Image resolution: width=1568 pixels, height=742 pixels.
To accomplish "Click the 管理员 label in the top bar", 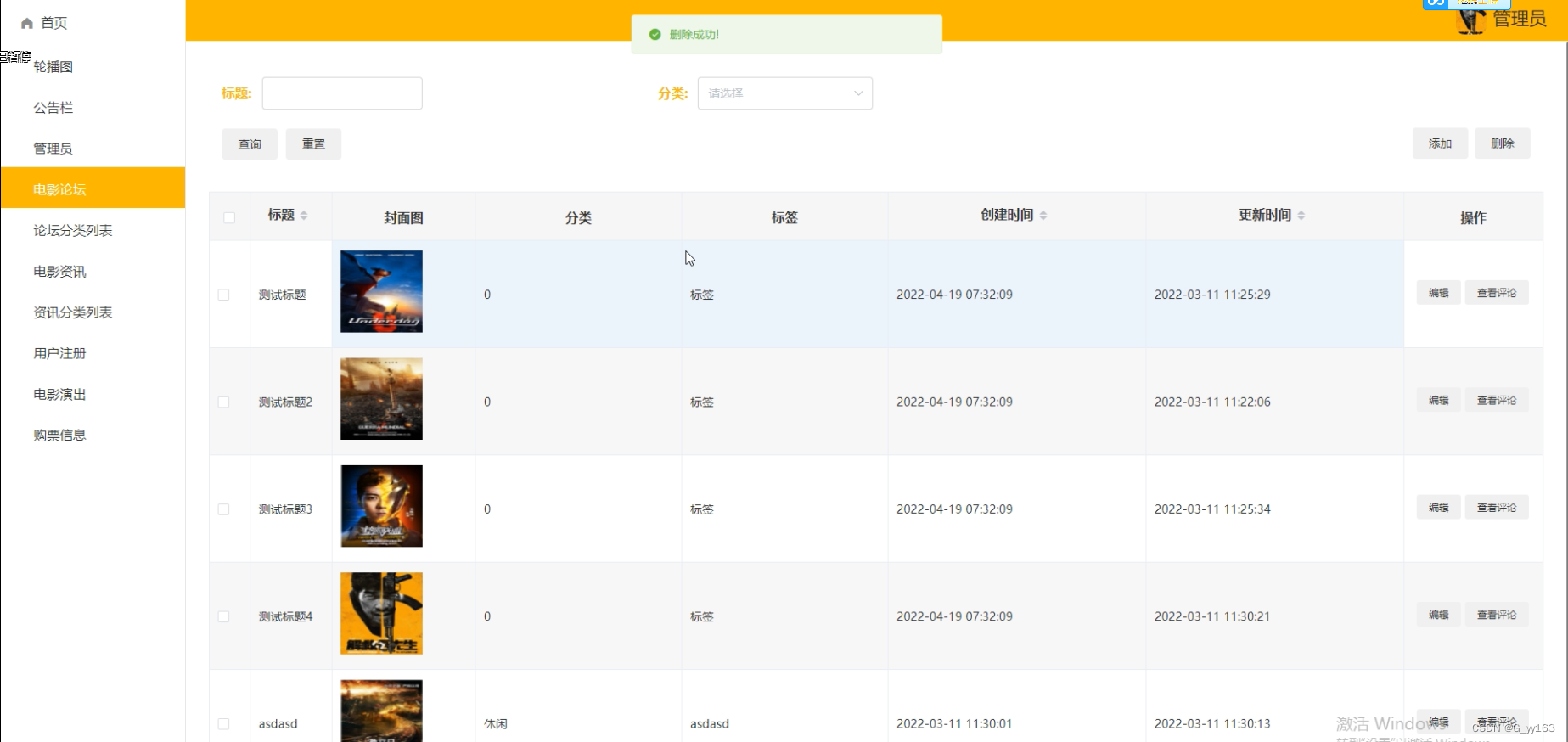I will 1520,19.
